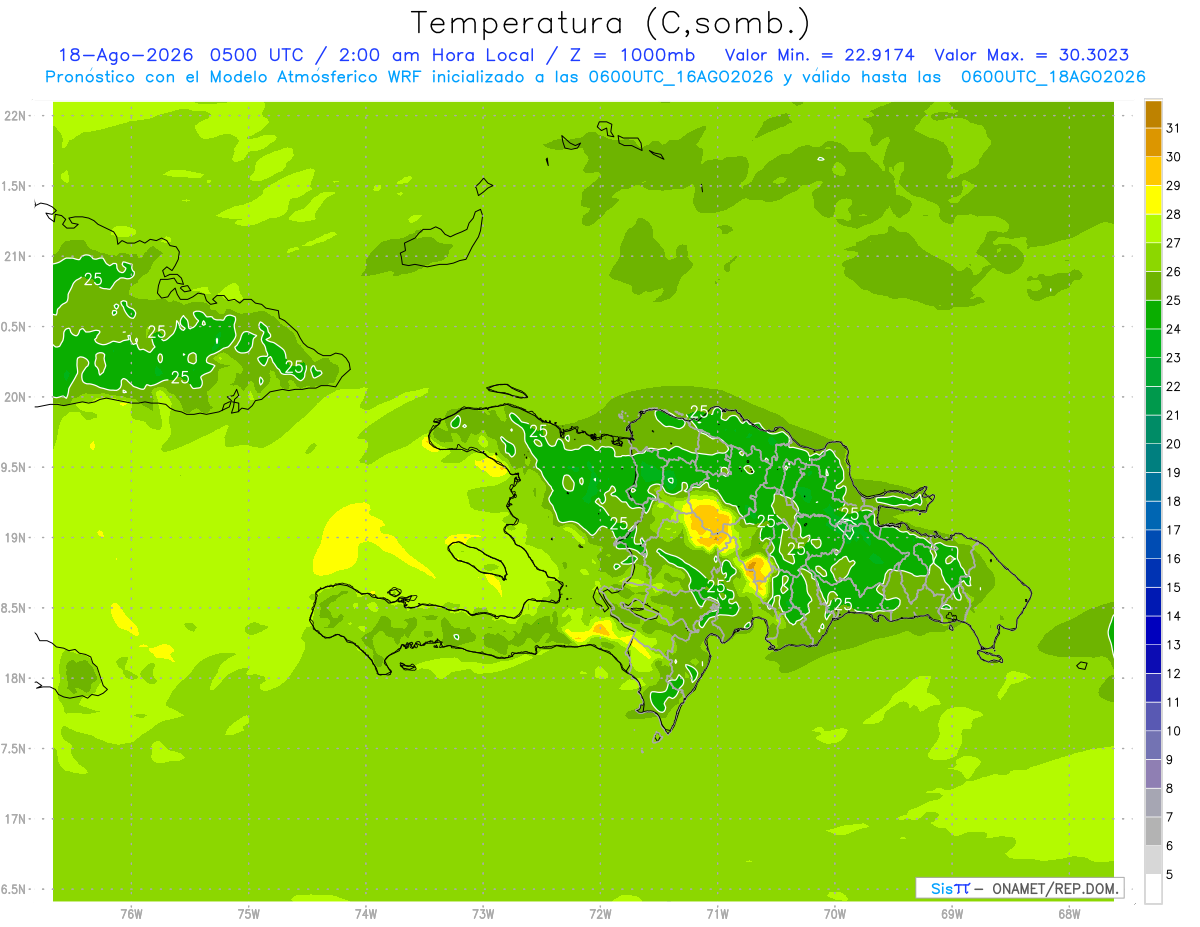Click the valid-until time "0600UTC_18AGO2026"
The width and height of the screenshot is (1200, 927).
coord(1053,77)
